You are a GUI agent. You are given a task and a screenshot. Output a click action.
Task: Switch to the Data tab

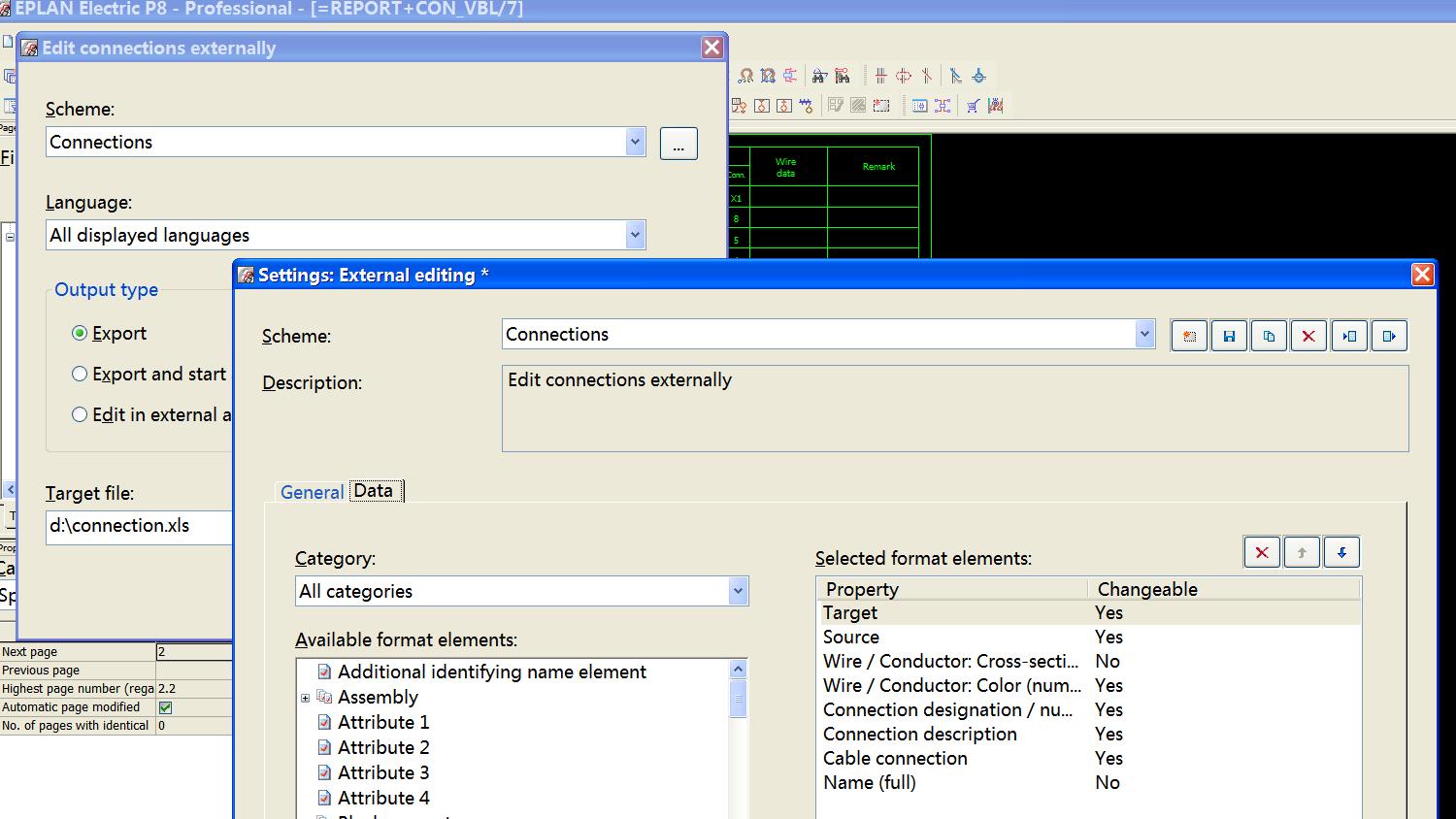click(374, 491)
